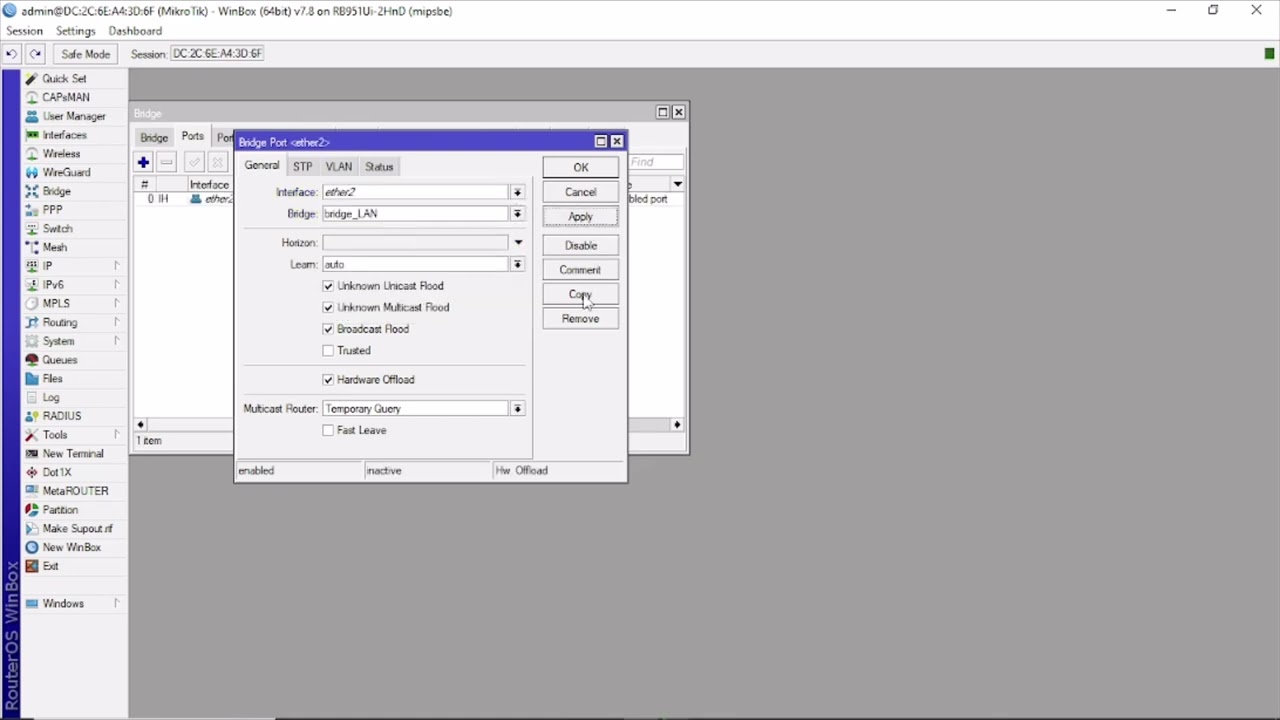This screenshot has width=1280, height=720.
Task: Click Make Supout.rif entry
Action: [77, 528]
